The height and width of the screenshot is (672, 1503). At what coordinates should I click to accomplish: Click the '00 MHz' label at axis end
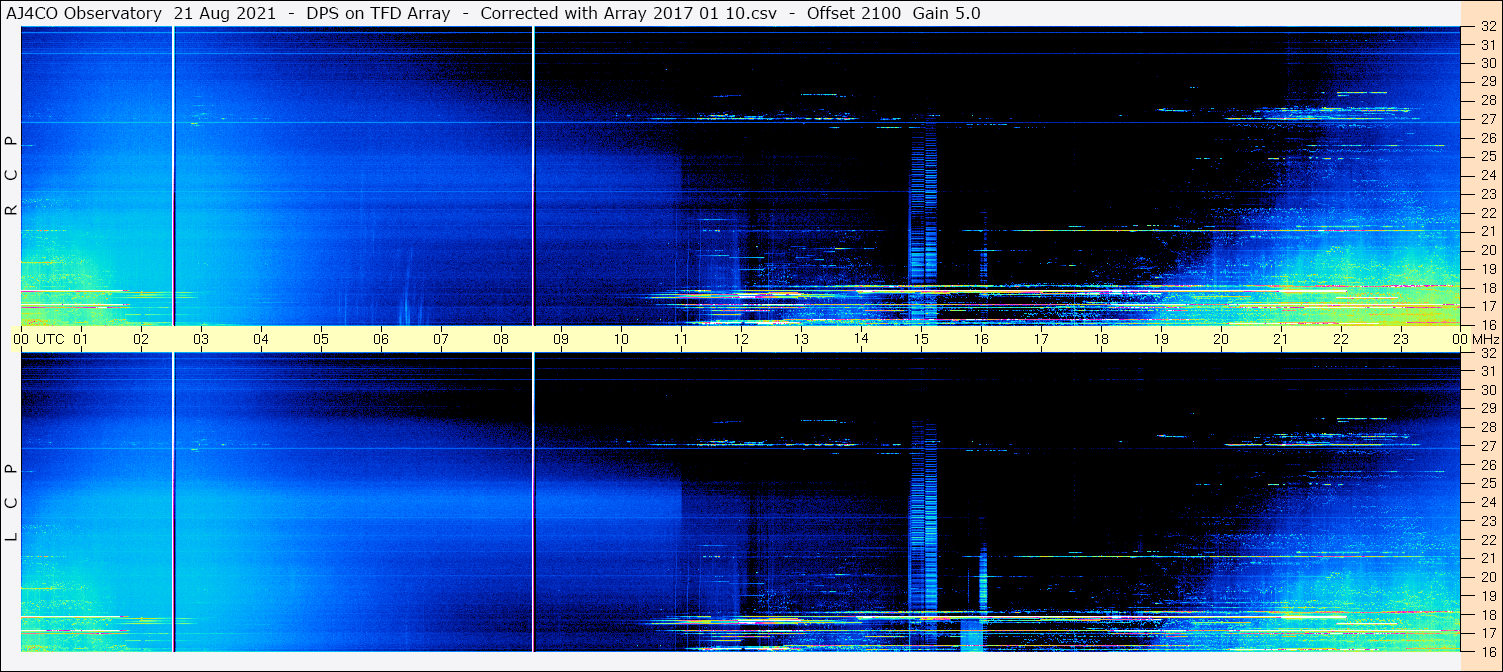point(1474,339)
